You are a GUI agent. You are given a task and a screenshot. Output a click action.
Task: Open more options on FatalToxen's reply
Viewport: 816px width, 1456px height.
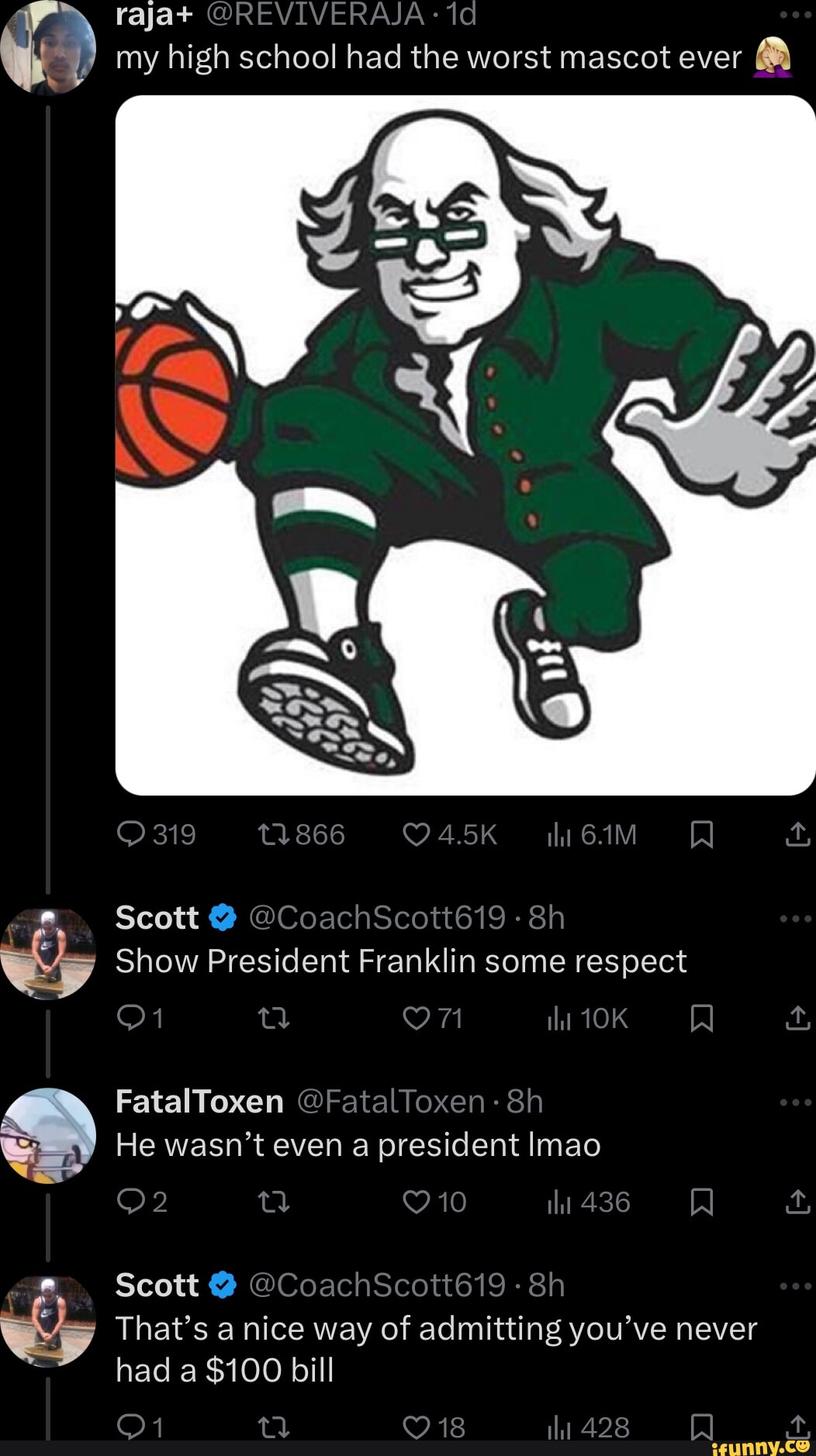click(x=796, y=1102)
